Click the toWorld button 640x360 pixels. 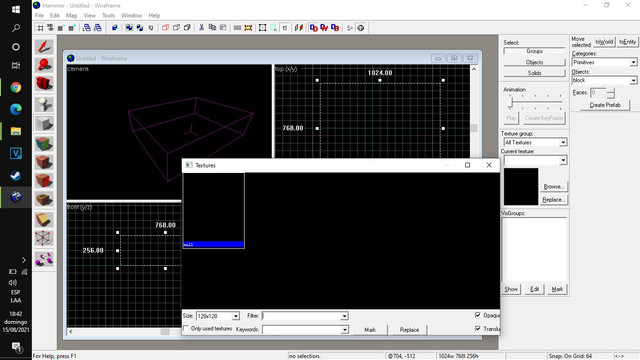[604, 42]
